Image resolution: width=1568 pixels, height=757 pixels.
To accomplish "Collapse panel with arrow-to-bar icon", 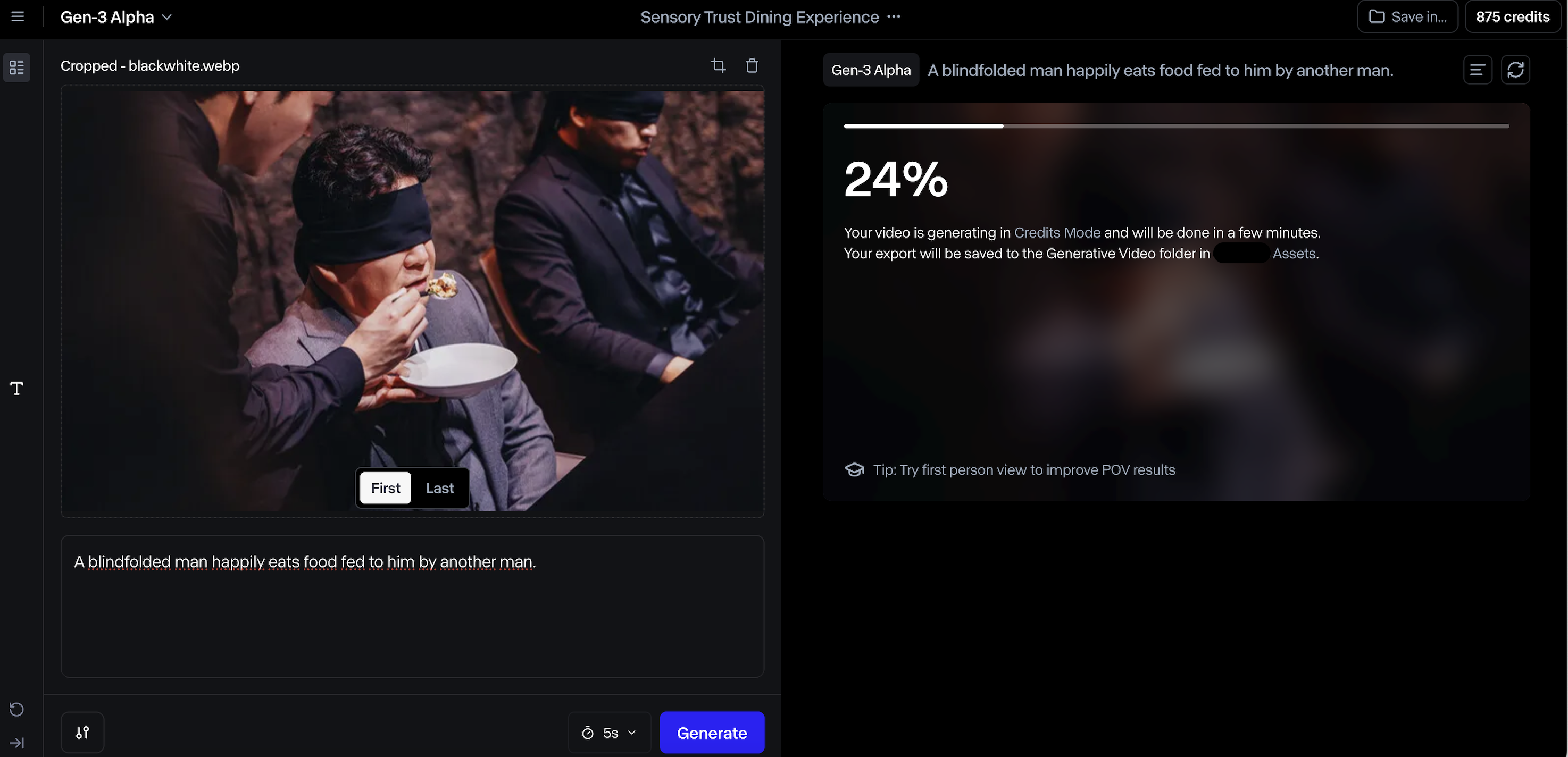I will 16,743.
